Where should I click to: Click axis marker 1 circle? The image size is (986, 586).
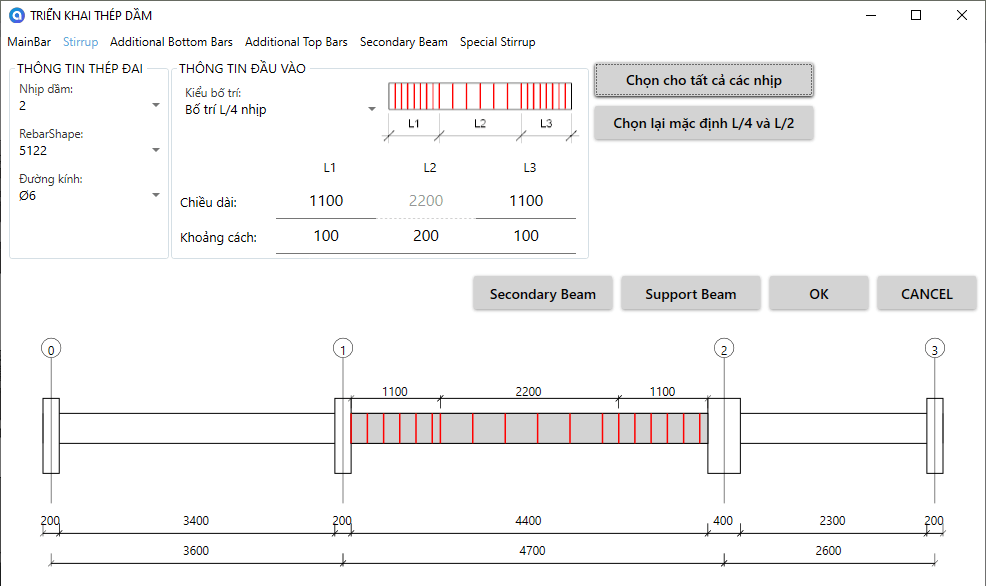click(343, 349)
